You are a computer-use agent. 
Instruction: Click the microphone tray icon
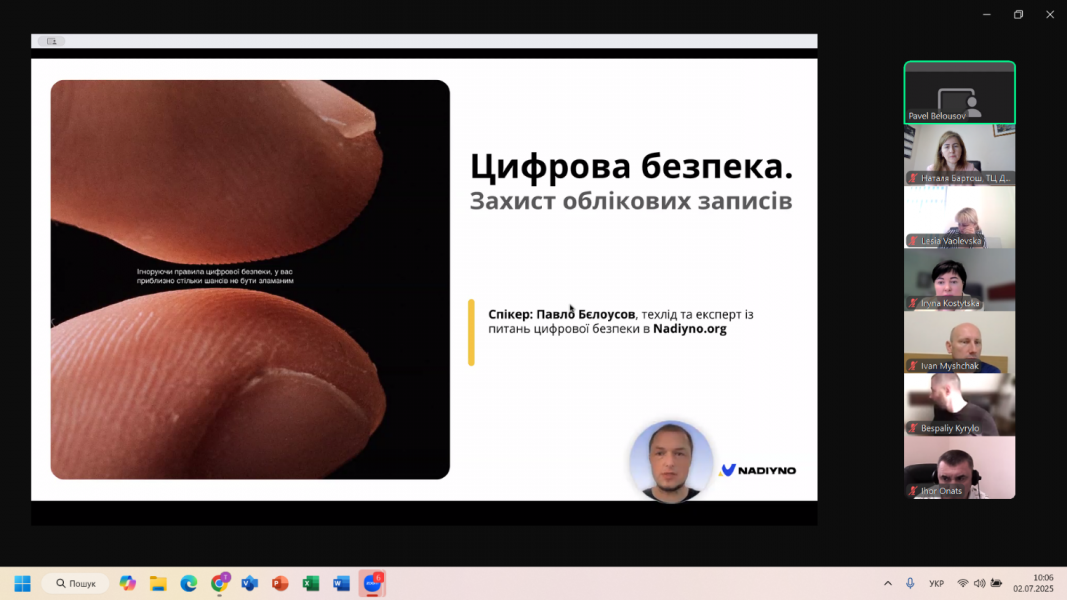(x=910, y=583)
